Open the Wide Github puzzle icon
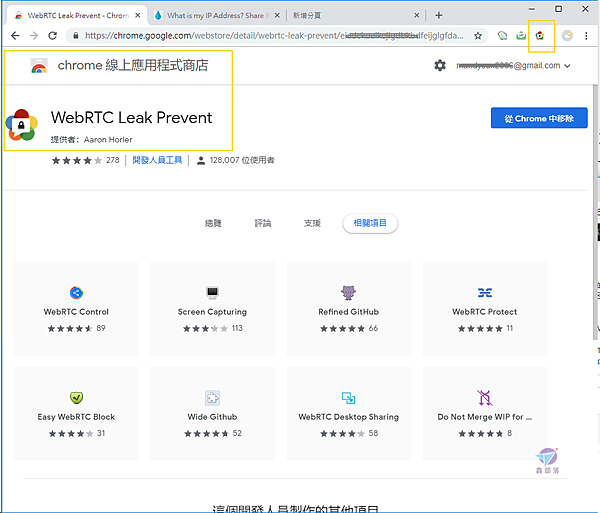 click(212, 398)
